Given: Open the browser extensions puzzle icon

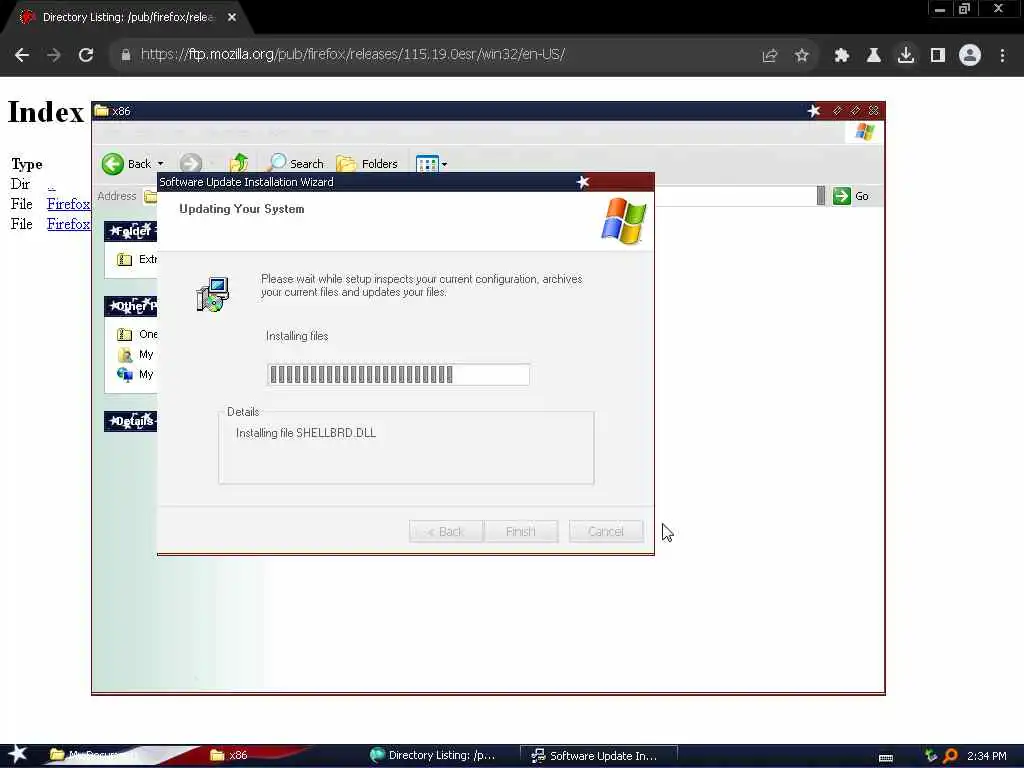Looking at the screenshot, I should tap(842, 56).
